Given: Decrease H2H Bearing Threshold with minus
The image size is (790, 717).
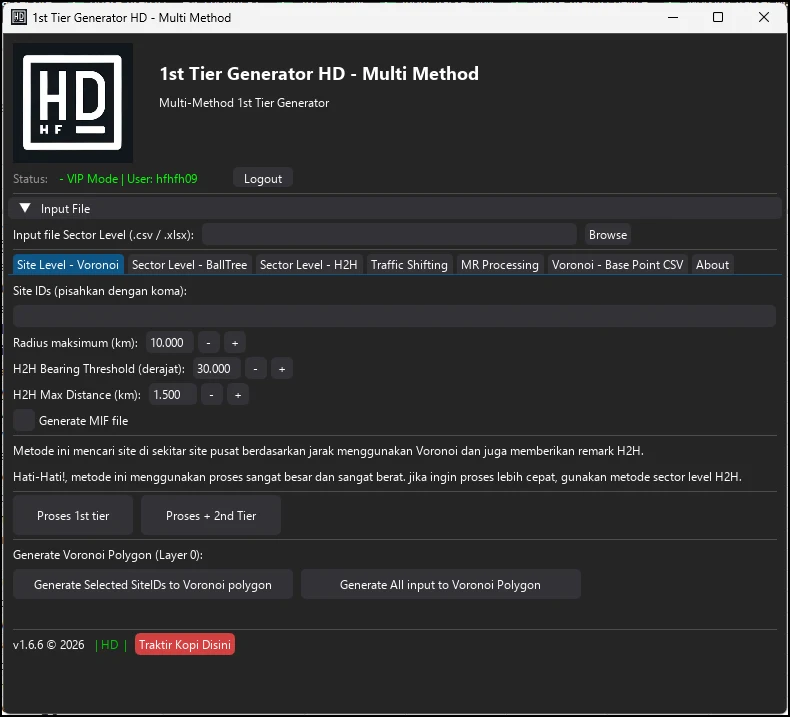Looking at the screenshot, I should [x=255, y=368].
